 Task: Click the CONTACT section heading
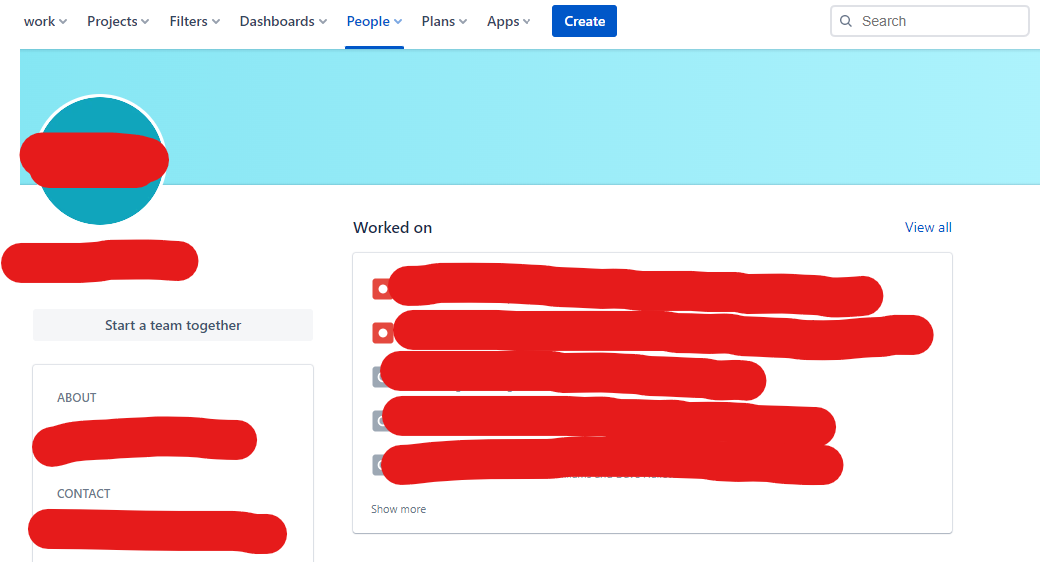[84, 494]
